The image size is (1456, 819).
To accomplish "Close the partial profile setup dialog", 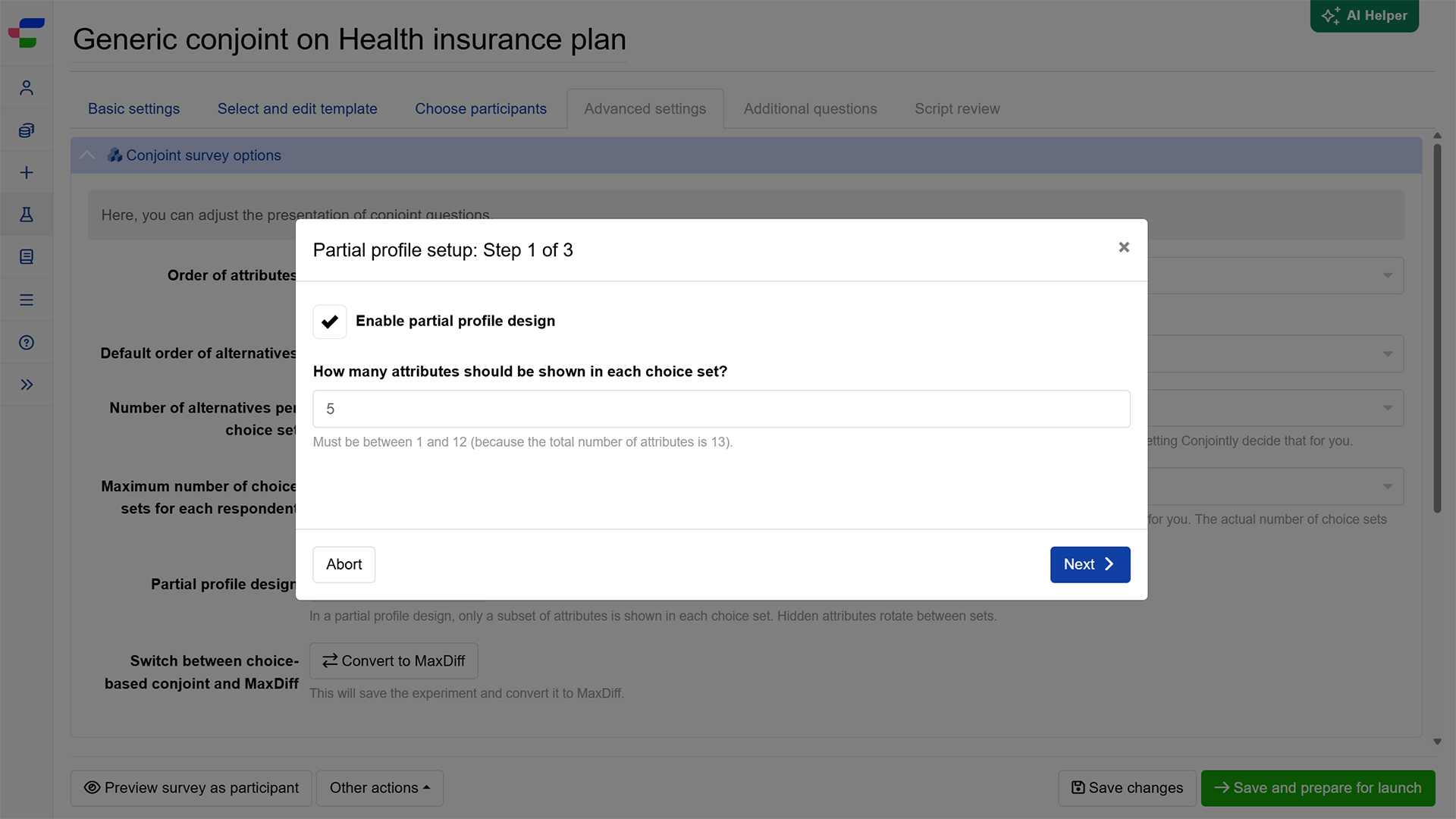I will (x=1124, y=247).
